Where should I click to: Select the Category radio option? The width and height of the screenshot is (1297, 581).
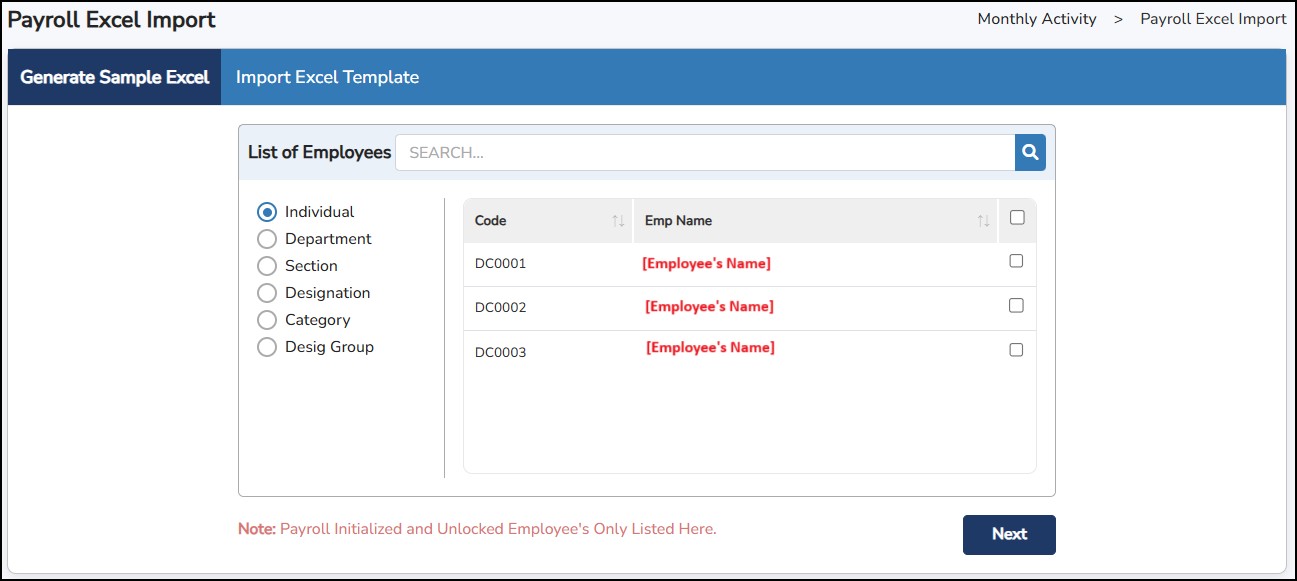click(x=267, y=320)
